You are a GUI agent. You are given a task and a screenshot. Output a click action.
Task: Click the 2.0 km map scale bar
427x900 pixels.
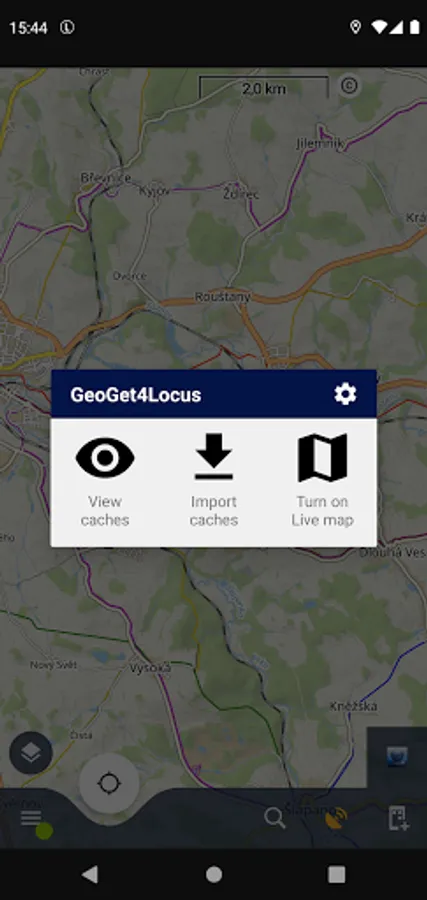264,88
